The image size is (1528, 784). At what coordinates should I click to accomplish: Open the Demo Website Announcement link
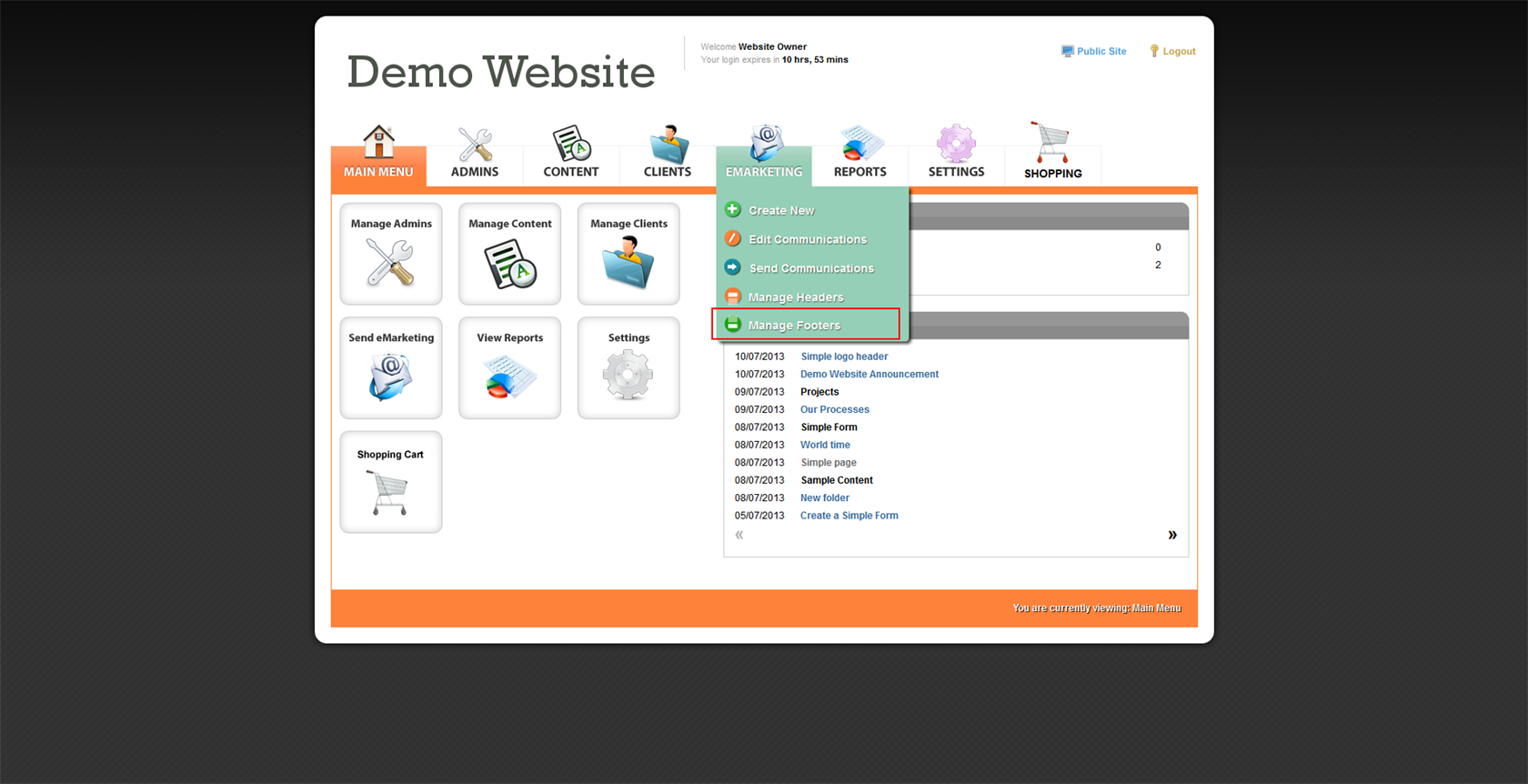click(x=869, y=374)
